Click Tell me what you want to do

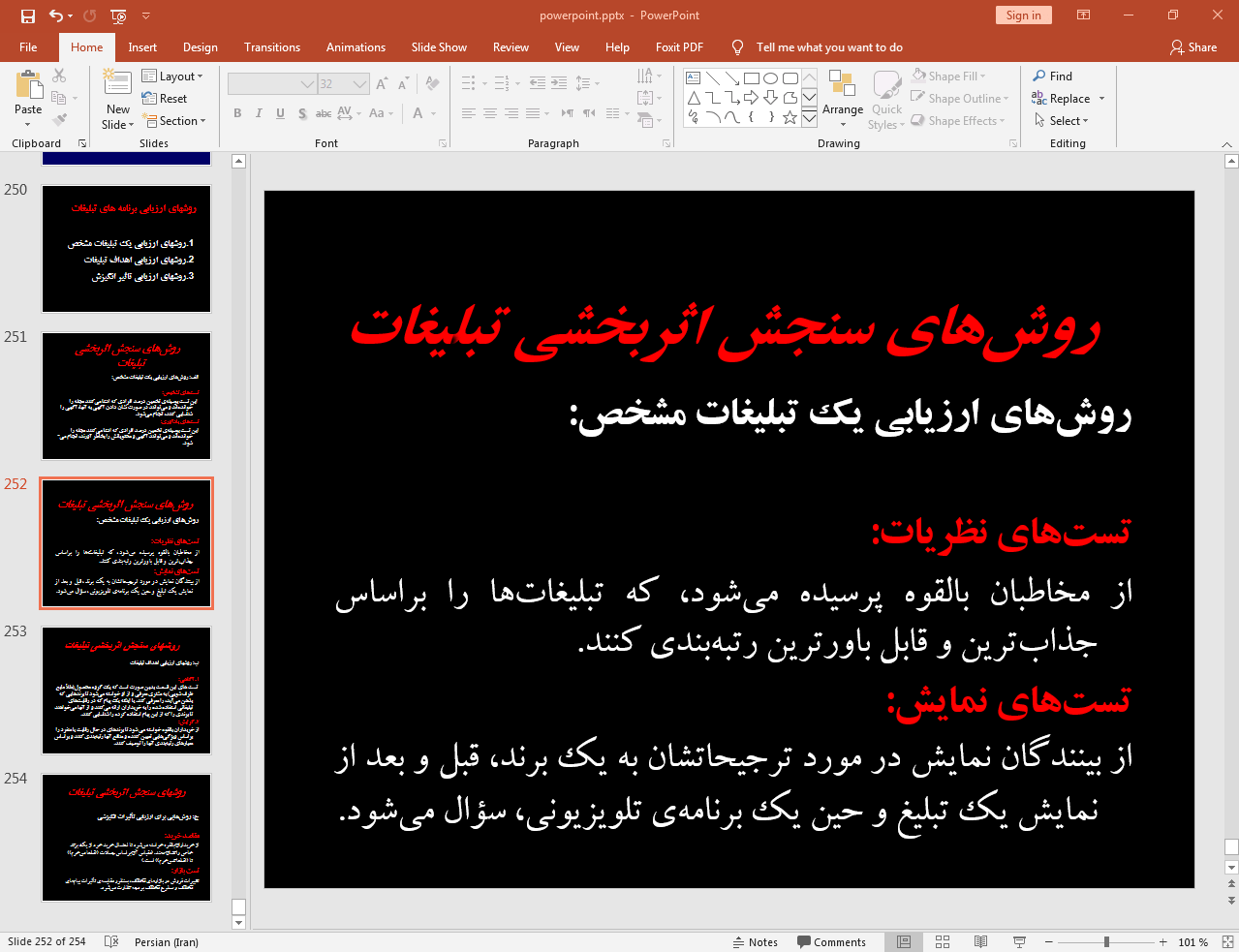pyautogui.click(x=829, y=46)
